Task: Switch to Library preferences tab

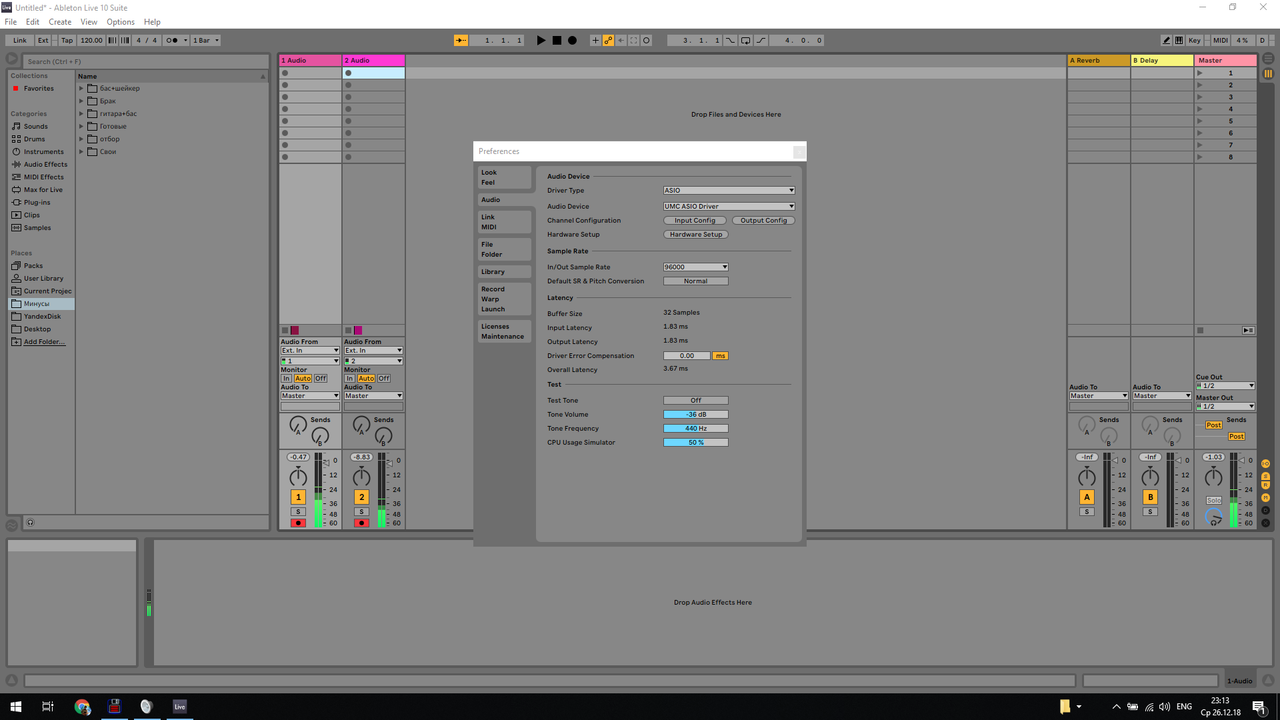Action: [504, 272]
